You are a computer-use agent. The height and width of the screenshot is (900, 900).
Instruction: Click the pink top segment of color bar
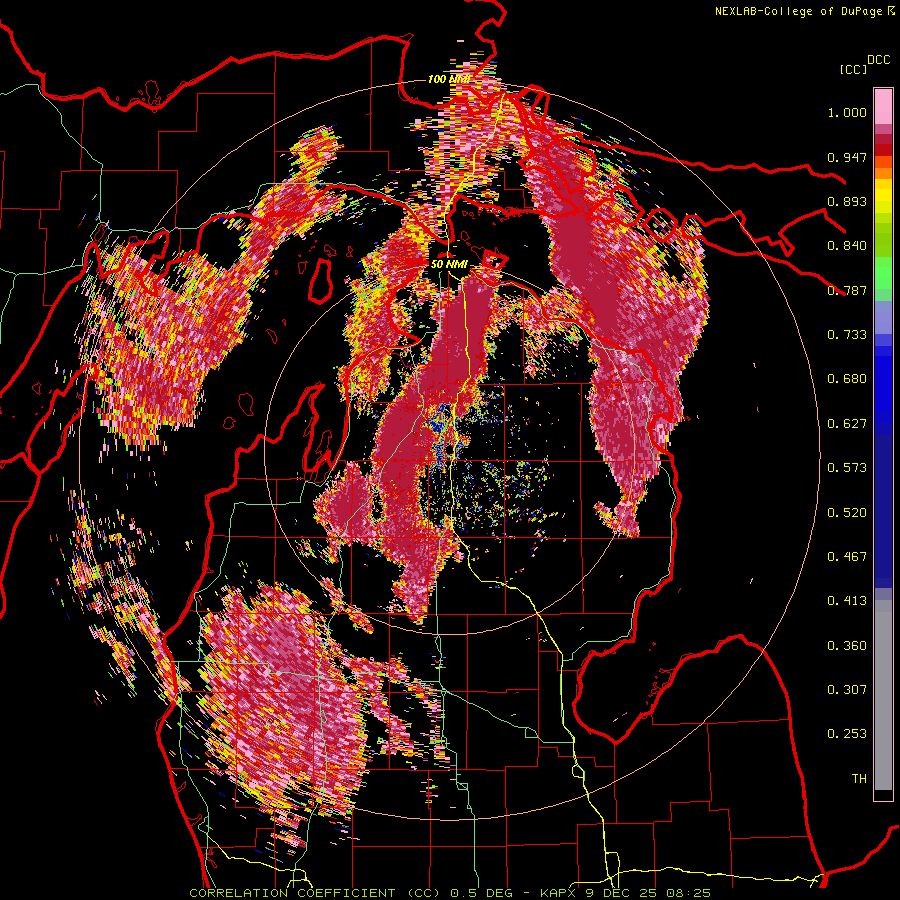(x=883, y=106)
